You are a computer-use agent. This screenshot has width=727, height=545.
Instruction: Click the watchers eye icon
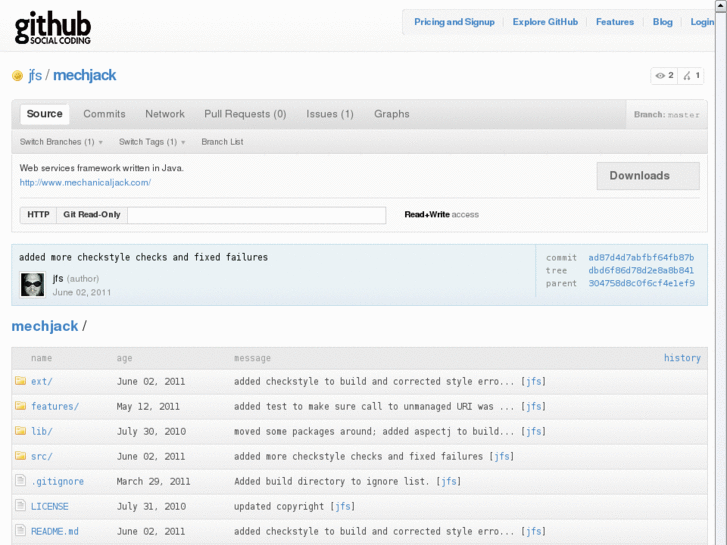(x=660, y=76)
